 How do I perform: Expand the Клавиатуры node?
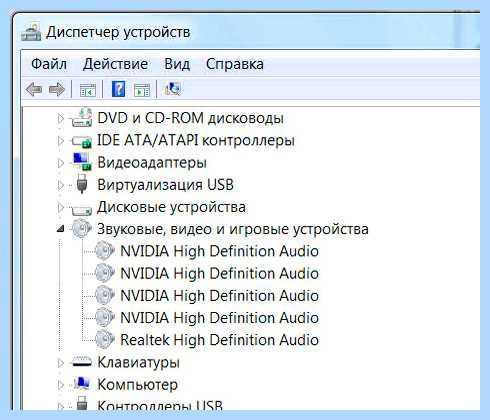click(61, 362)
